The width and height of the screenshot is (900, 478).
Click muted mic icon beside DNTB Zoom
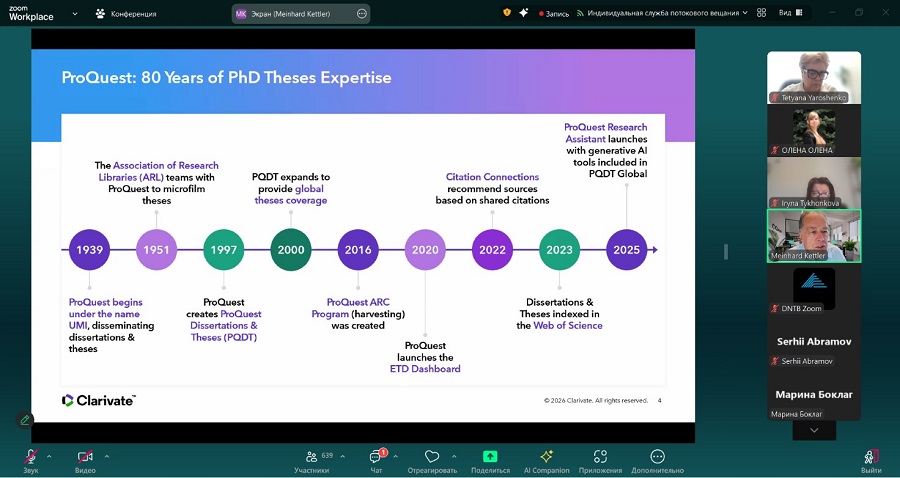point(775,308)
